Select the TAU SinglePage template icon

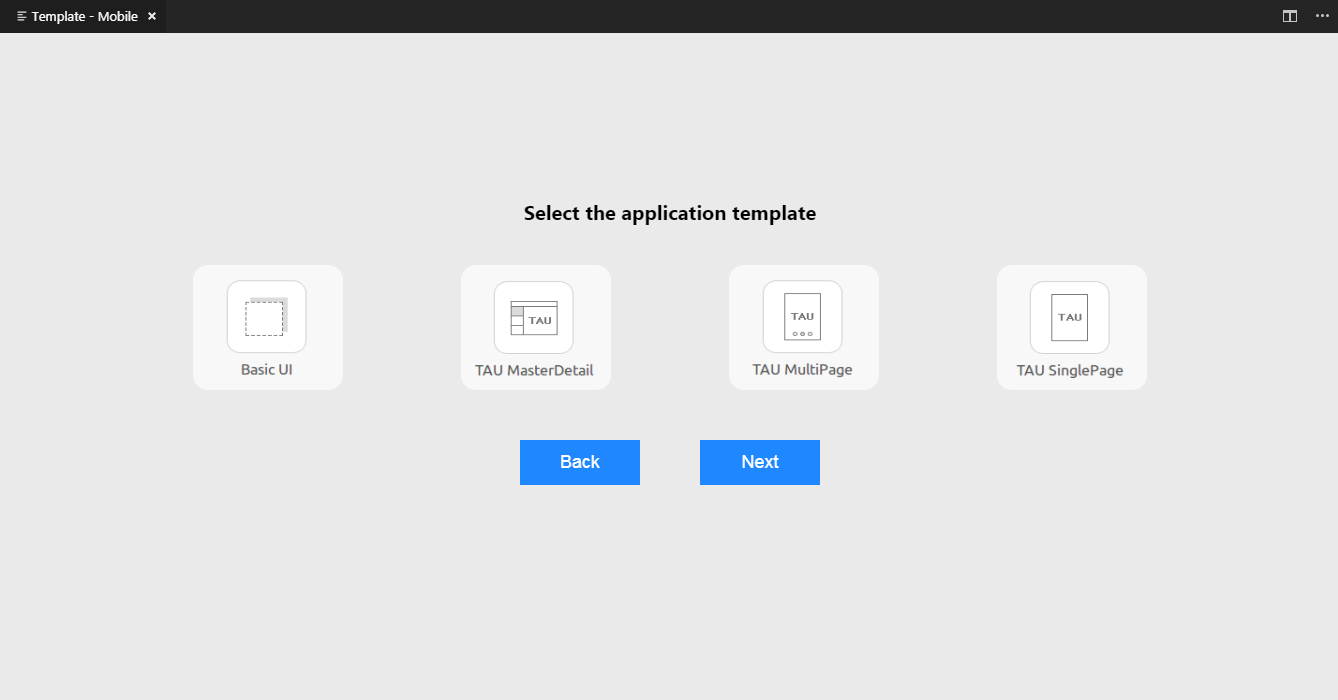[1071, 315]
